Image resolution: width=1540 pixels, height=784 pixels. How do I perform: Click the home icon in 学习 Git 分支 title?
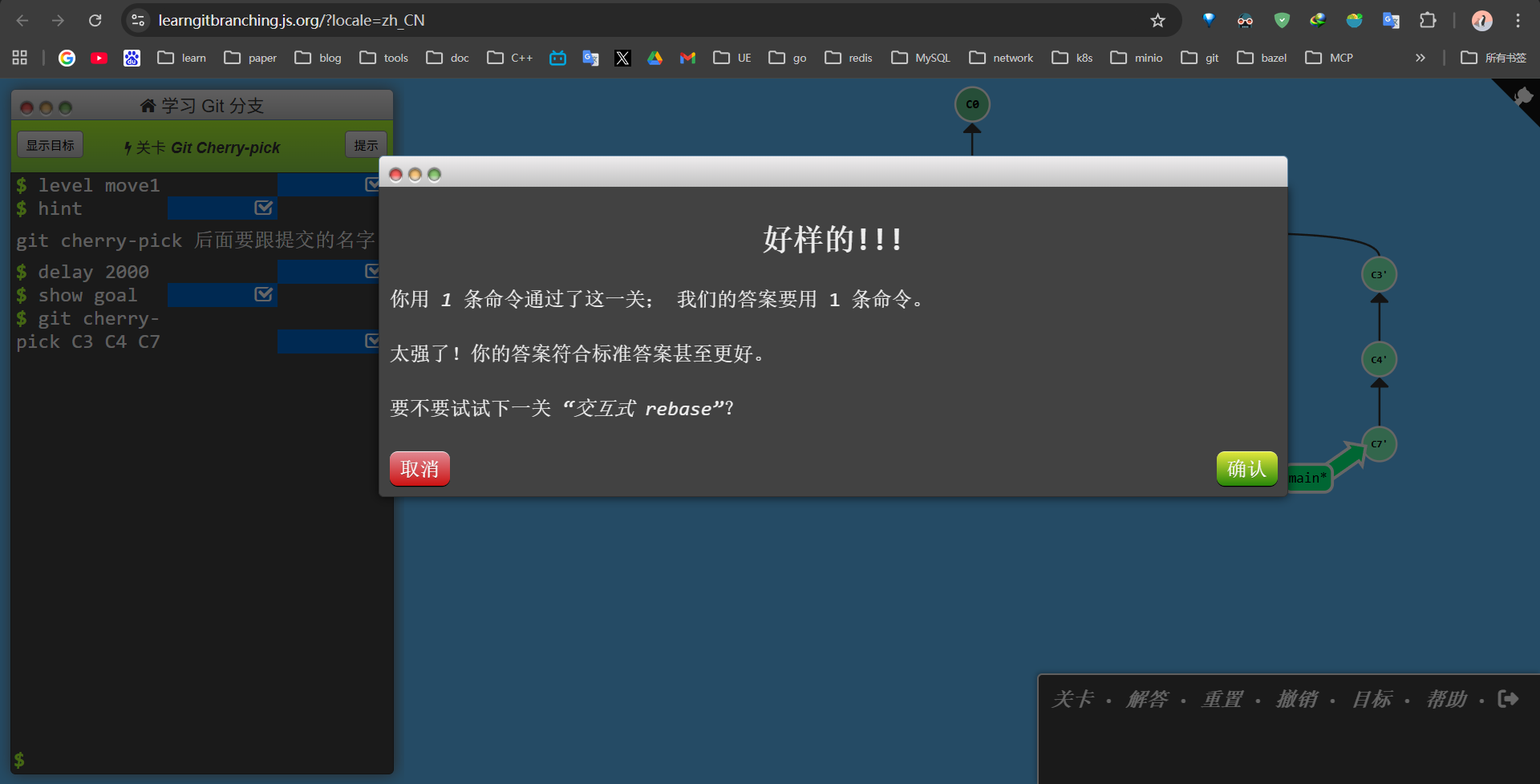click(x=148, y=106)
